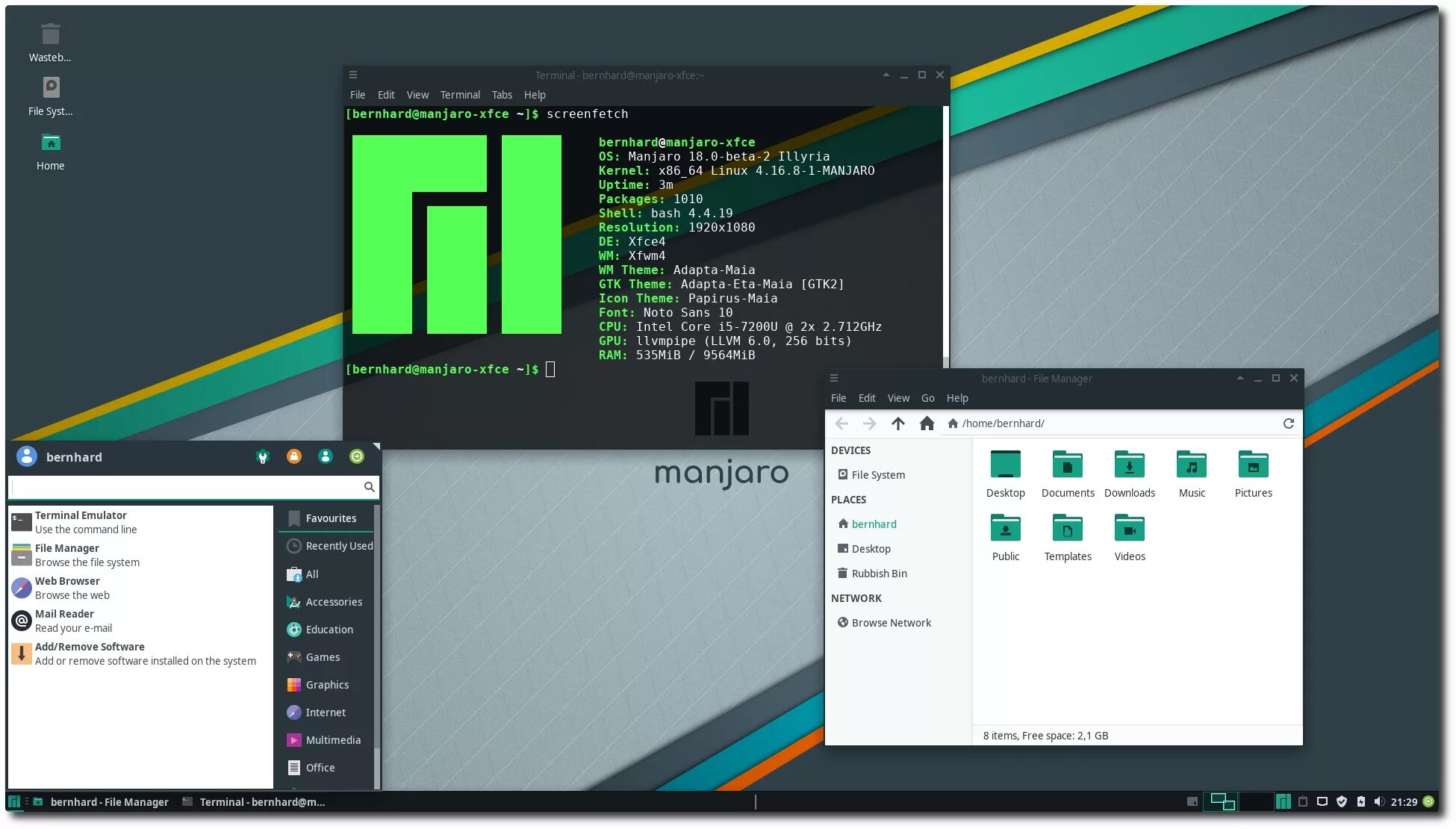1456x829 pixels.
Task: Select the Recently Used category
Action: 330,546
